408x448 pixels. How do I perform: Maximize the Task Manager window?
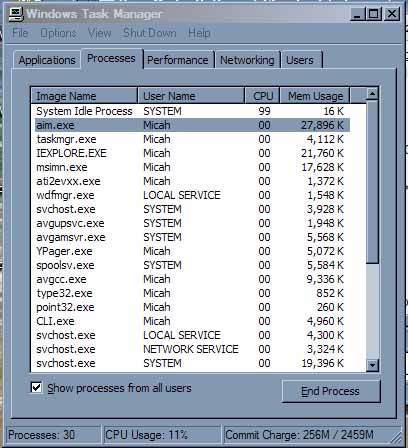[x=374, y=14]
